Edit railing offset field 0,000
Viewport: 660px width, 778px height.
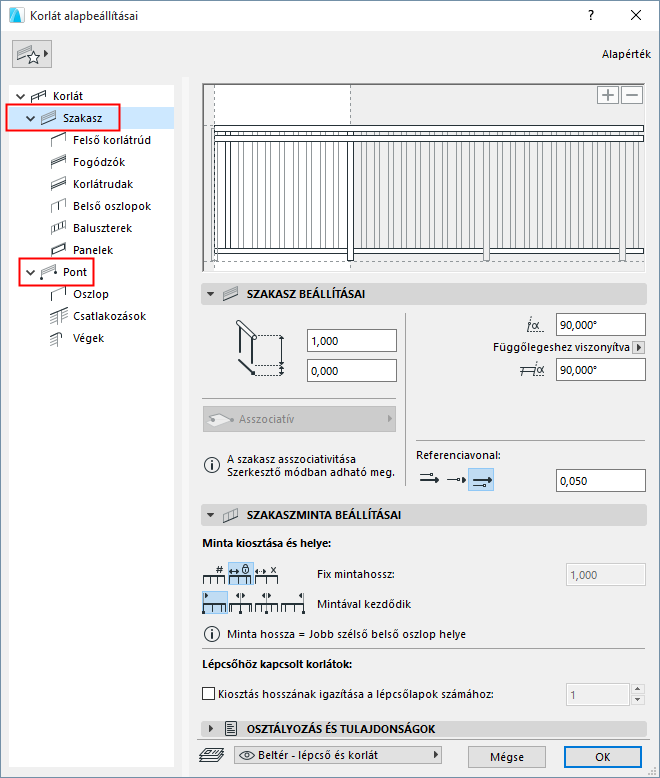pos(352,371)
